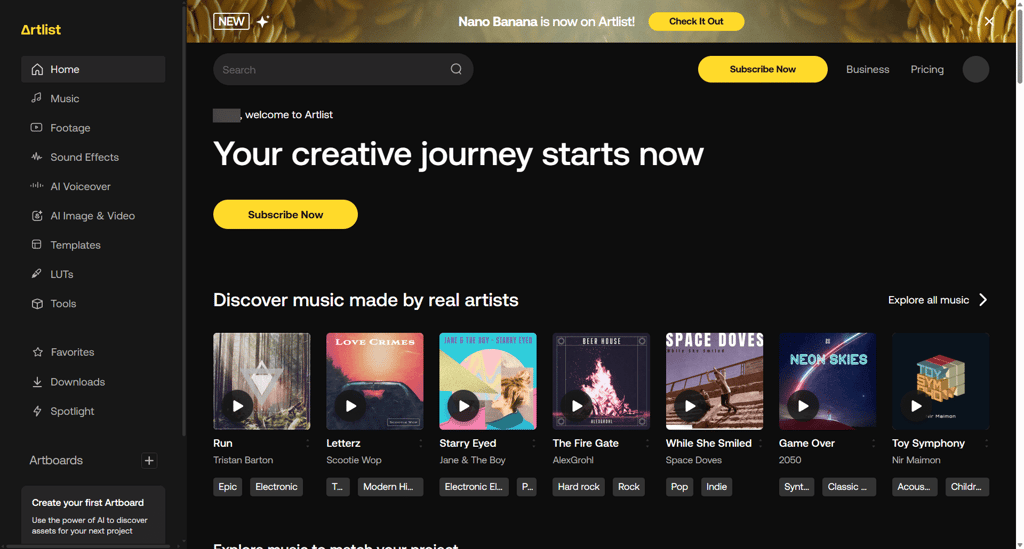1024x549 pixels.
Task: Play the Letterz track
Action: tap(351, 406)
